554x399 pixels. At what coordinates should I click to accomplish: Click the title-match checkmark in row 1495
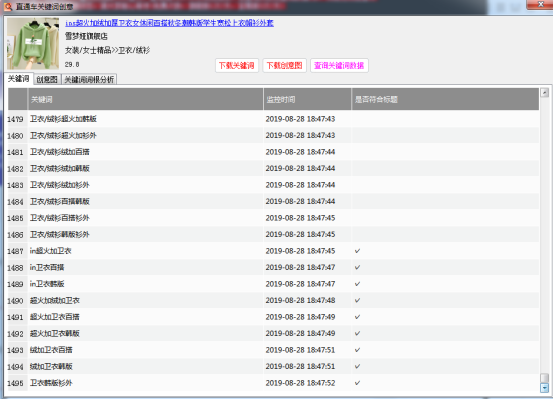357,383
